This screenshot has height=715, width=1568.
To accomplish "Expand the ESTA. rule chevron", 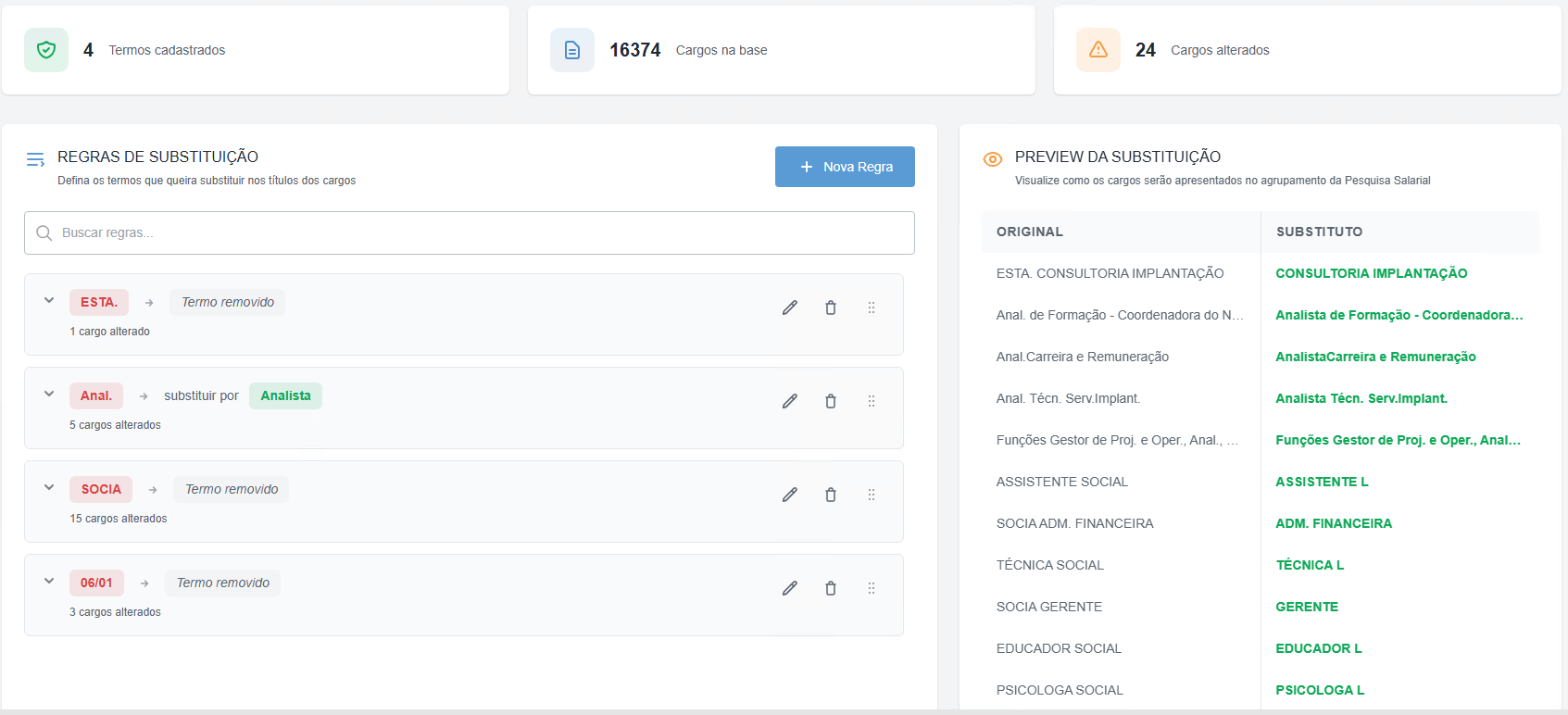I will 49,300.
